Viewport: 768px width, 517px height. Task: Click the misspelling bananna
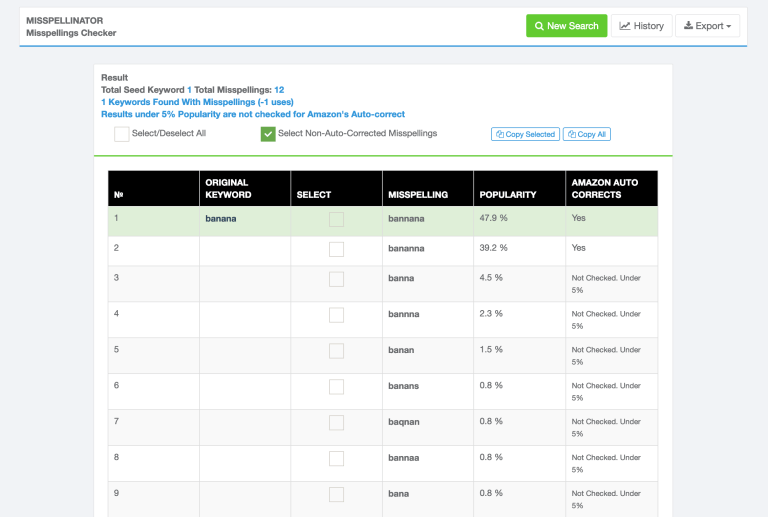pyautogui.click(x=406, y=249)
